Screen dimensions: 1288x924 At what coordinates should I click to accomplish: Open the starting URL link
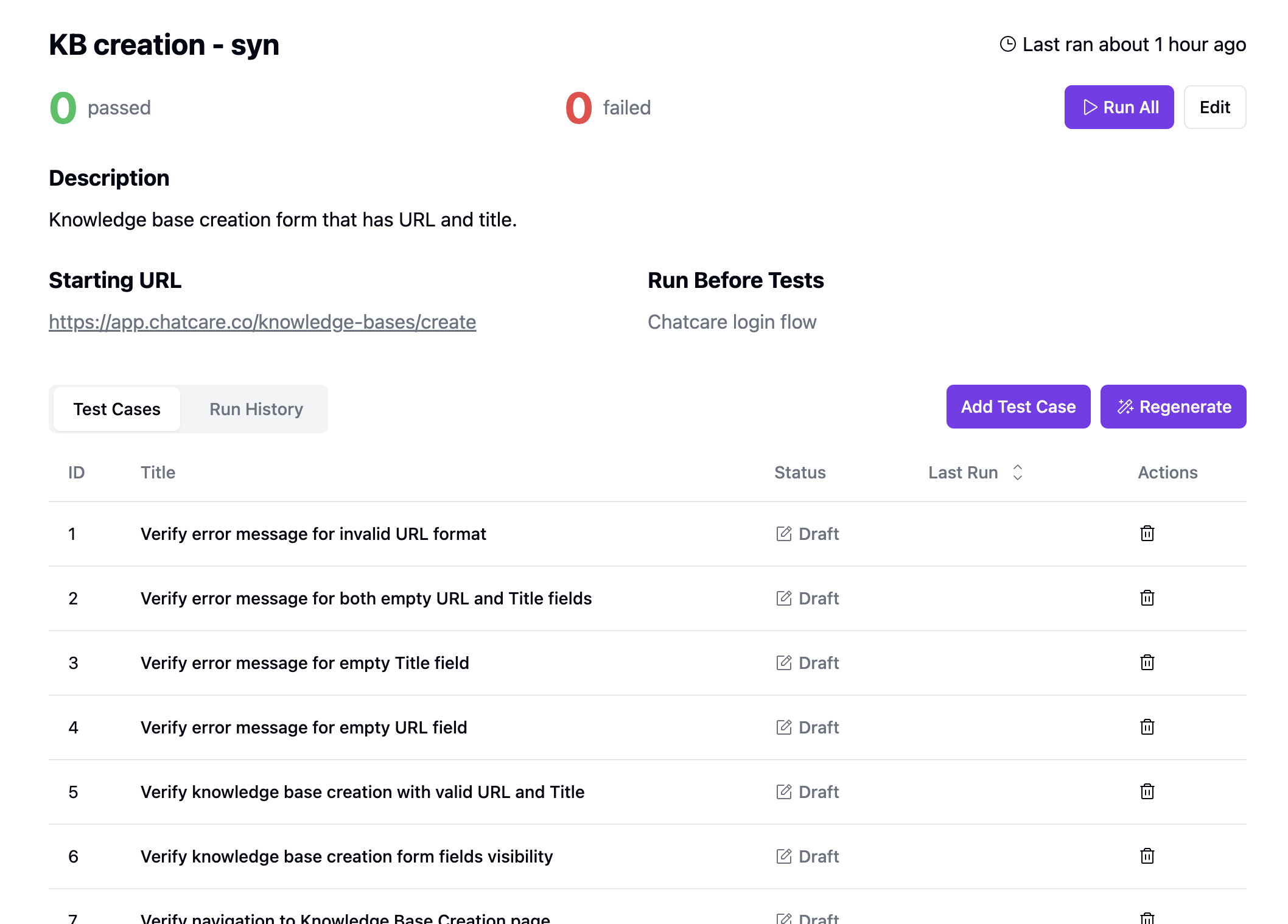pos(262,322)
